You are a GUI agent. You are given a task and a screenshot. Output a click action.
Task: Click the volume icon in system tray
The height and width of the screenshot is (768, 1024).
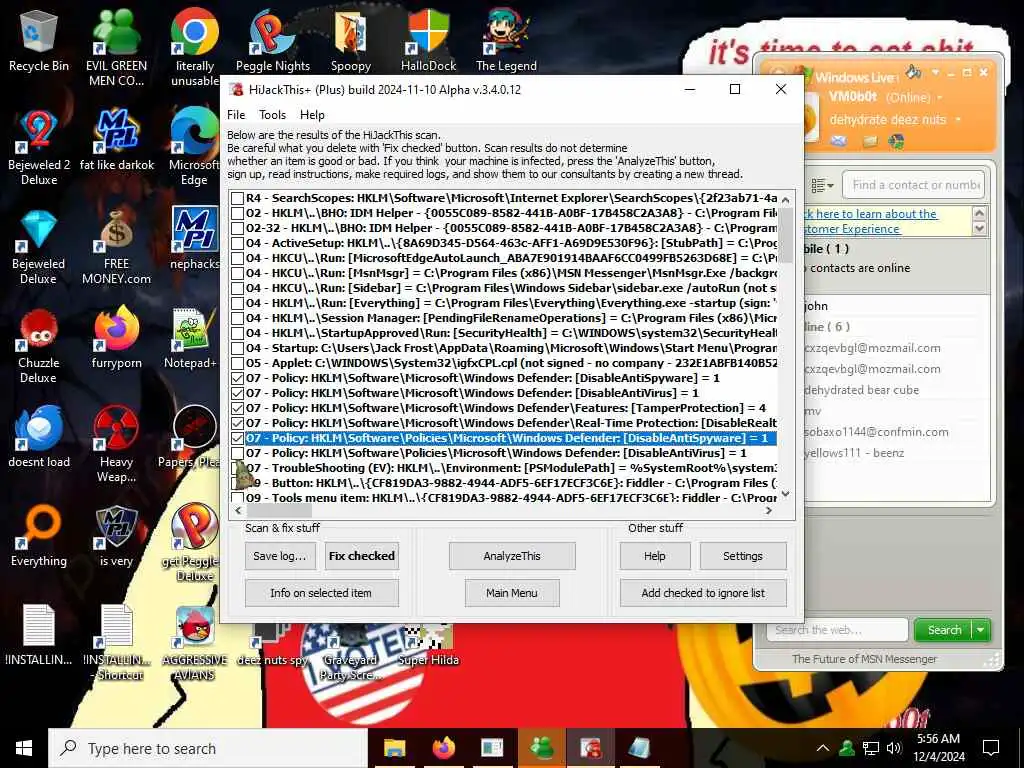point(893,748)
